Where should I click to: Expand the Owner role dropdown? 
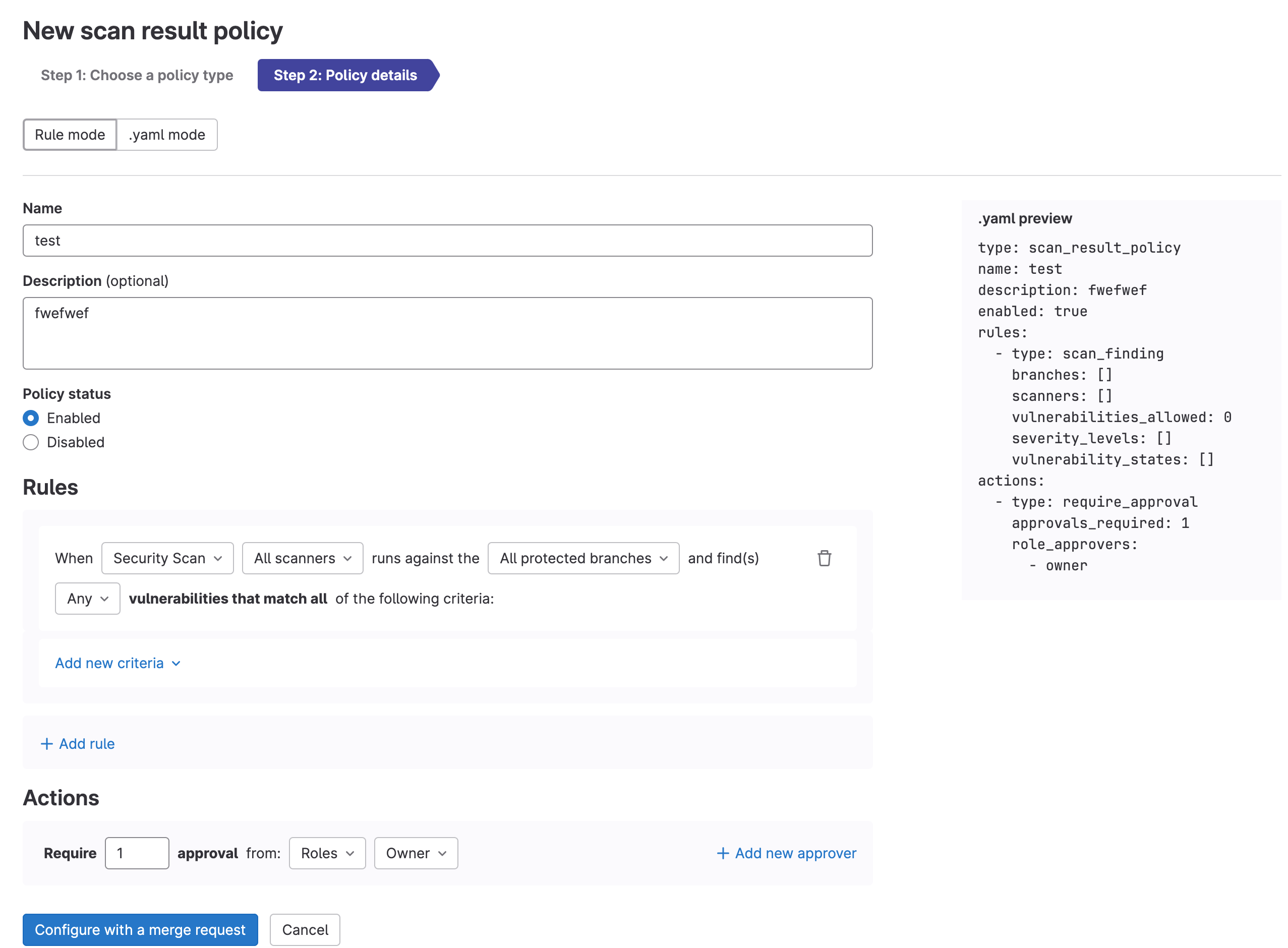tap(416, 853)
